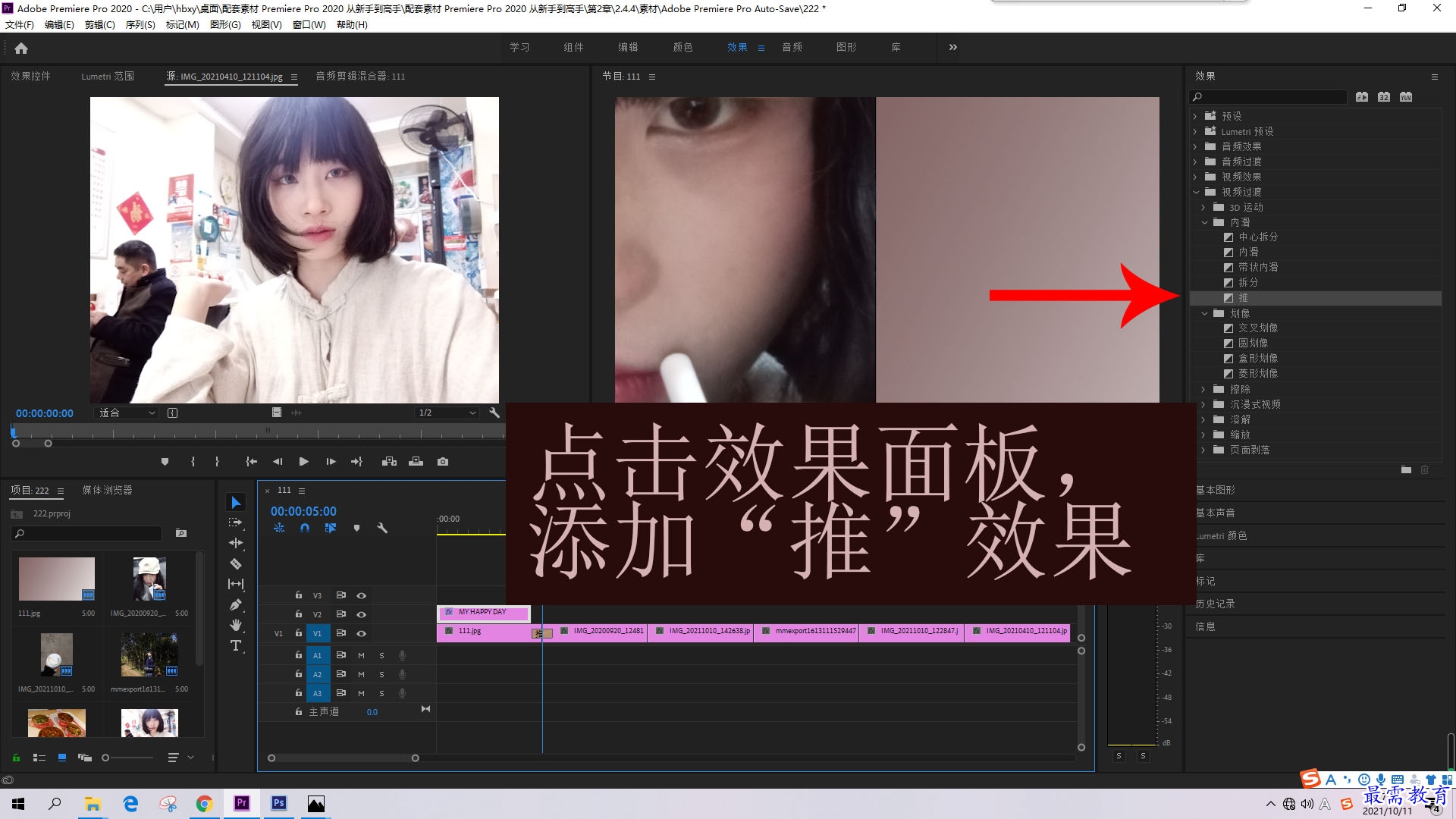
Task: Select the Type tool
Action: [x=236, y=645]
